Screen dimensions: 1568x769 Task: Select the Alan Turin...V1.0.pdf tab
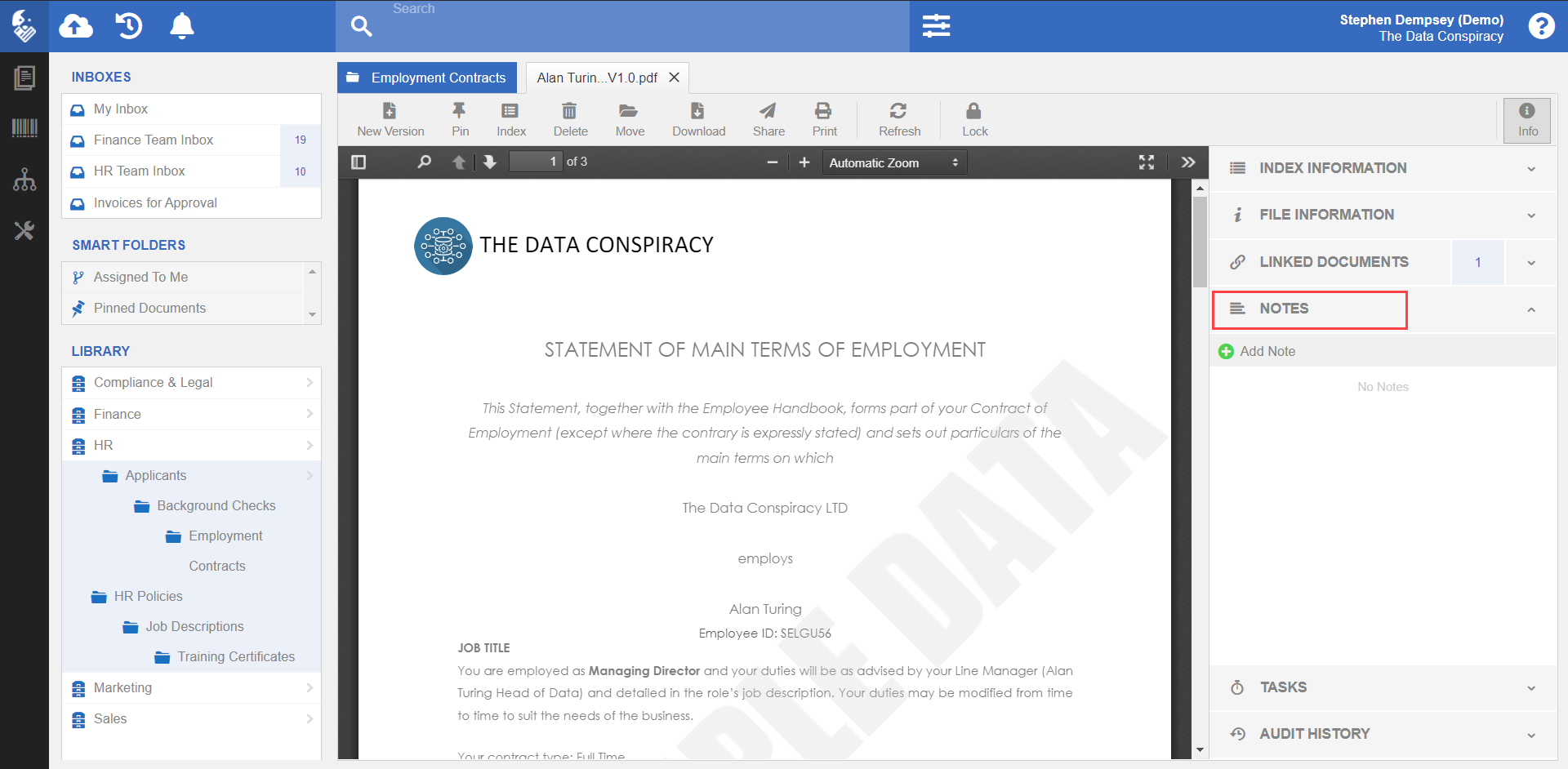pyautogui.click(x=597, y=78)
